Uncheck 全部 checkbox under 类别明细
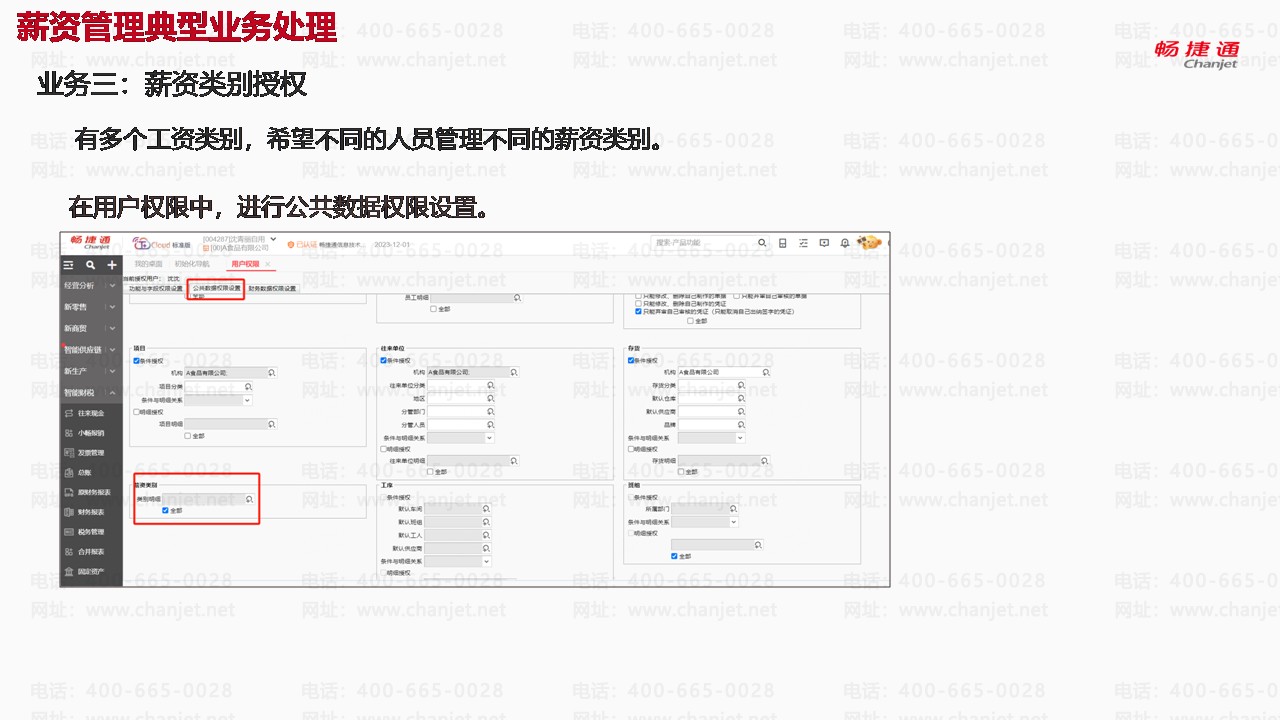This screenshot has height=720, width=1280. click(x=166, y=511)
